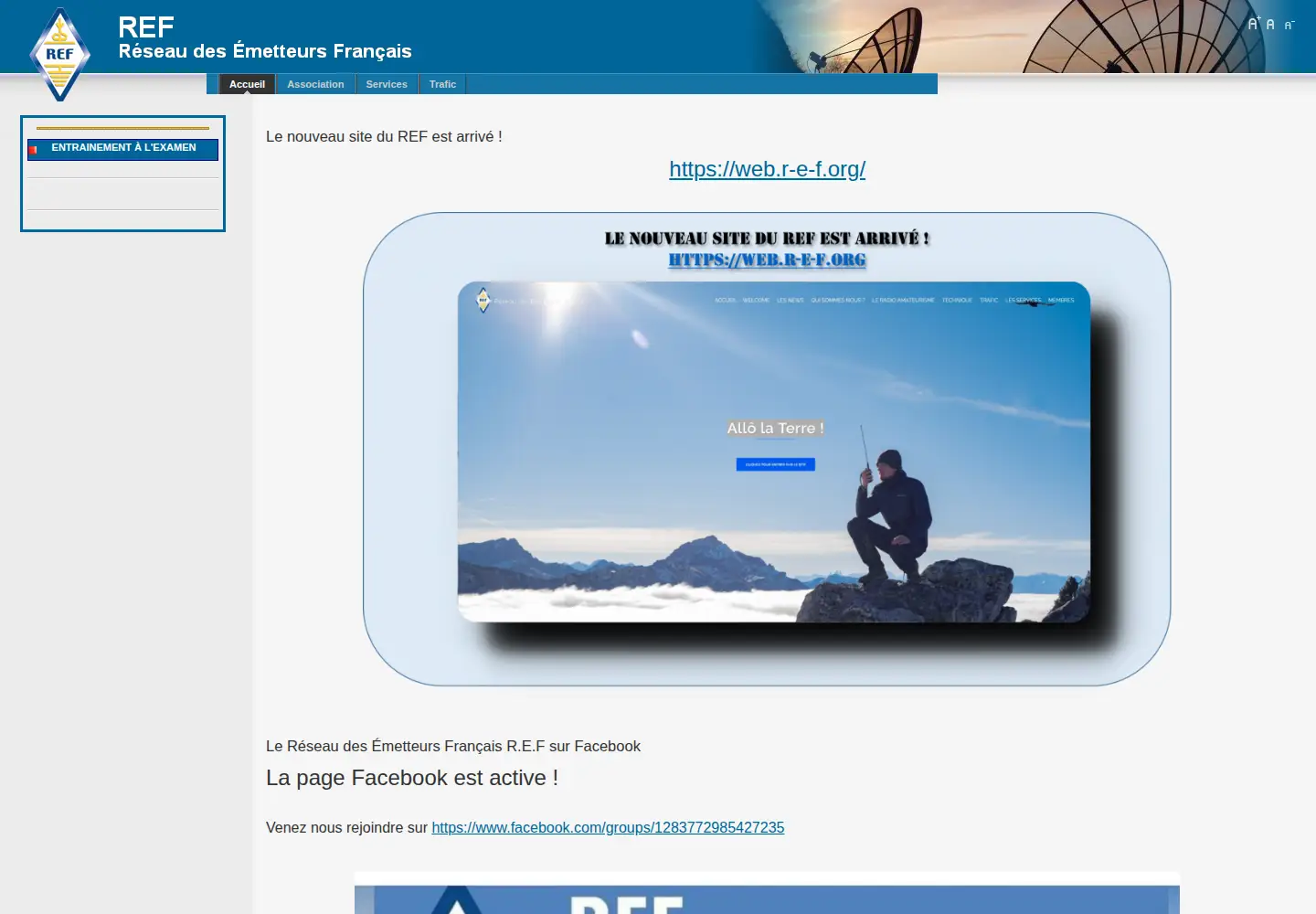The image size is (1316, 914).
Task: Open the Accueil tab
Action: pyautogui.click(x=247, y=84)
